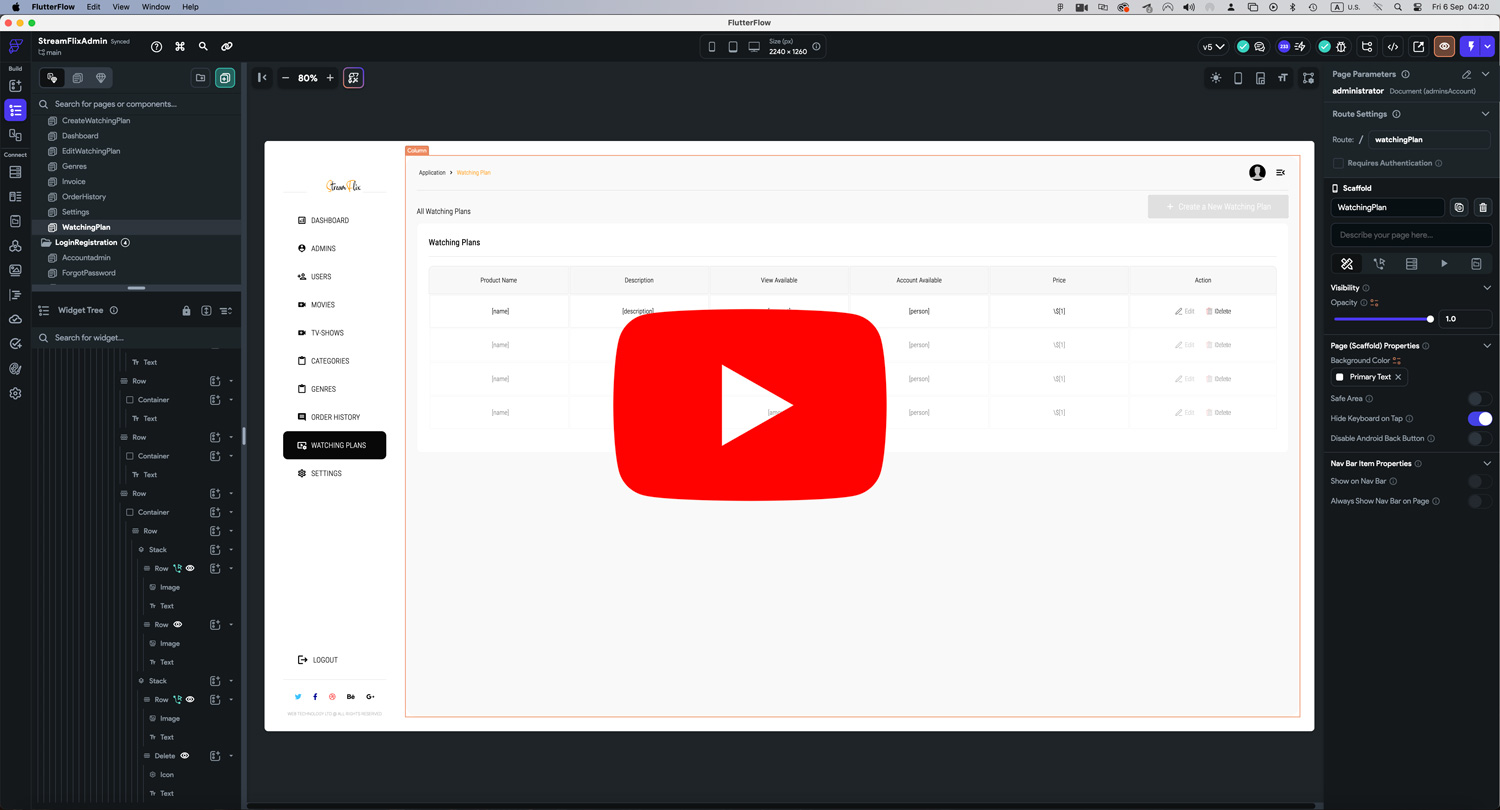Play the YouTube video overlay
The image size is (1500, 810).
[x=750, y=404]
